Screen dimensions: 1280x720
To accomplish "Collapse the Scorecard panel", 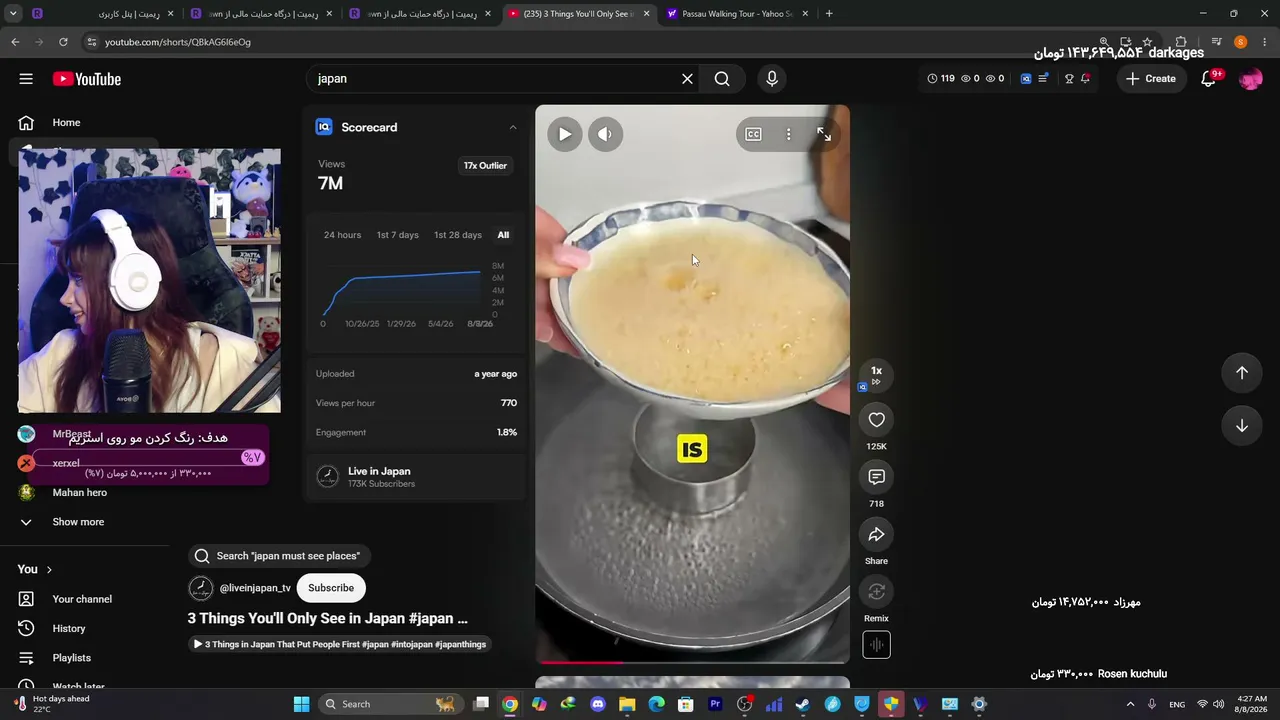I will click(513, 127).
